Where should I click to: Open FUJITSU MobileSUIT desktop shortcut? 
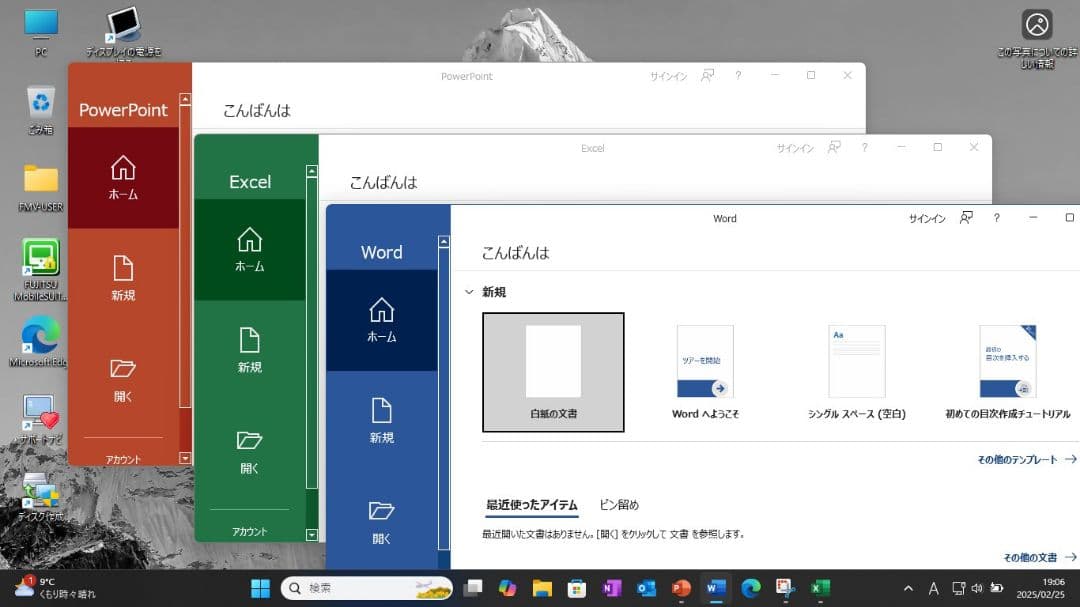tap(41, 269)
